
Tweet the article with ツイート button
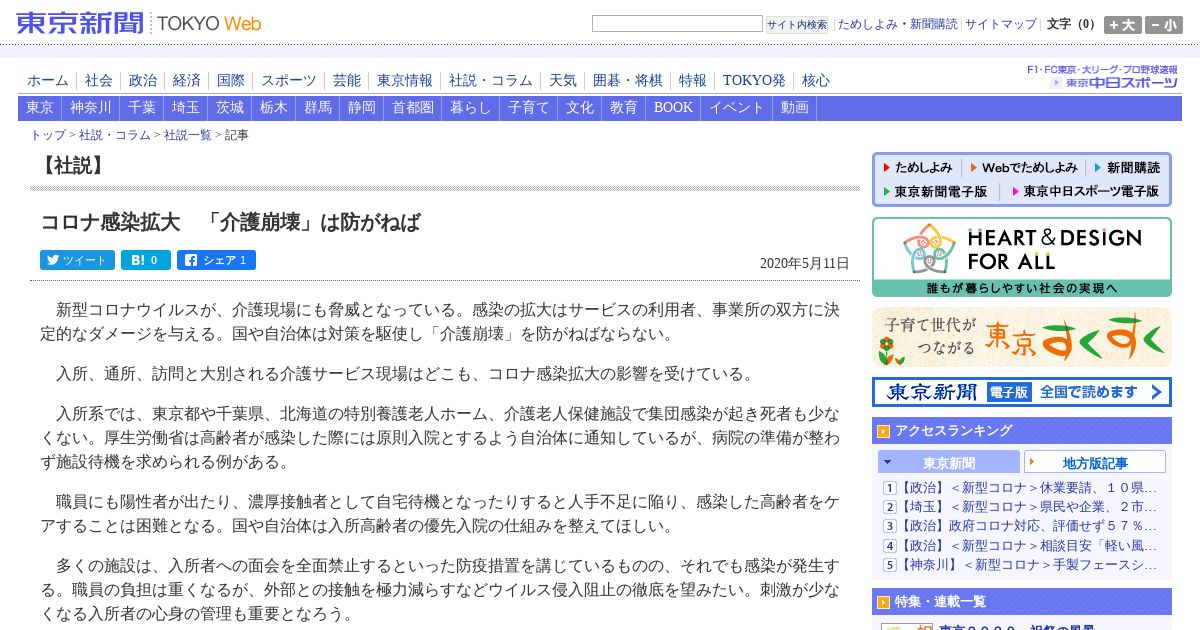[x=77, y=260]
